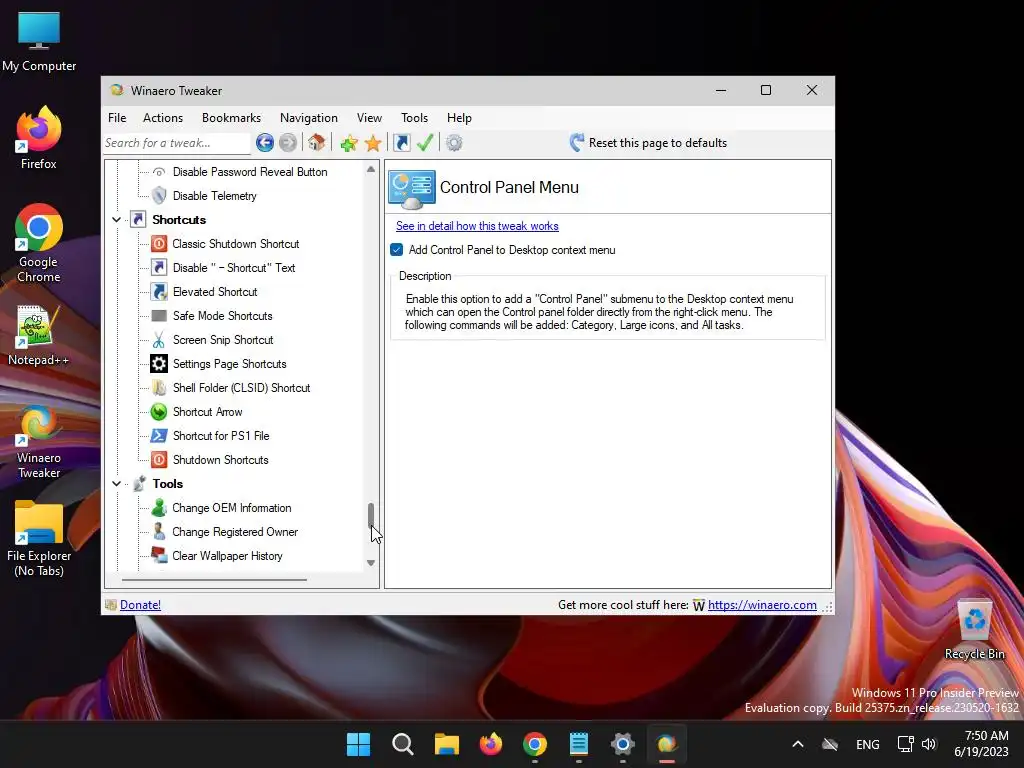This screenshot has width=1024, height=768.
Task: Go to Home page toolbar icon
Action: click(x=317, y=142)
